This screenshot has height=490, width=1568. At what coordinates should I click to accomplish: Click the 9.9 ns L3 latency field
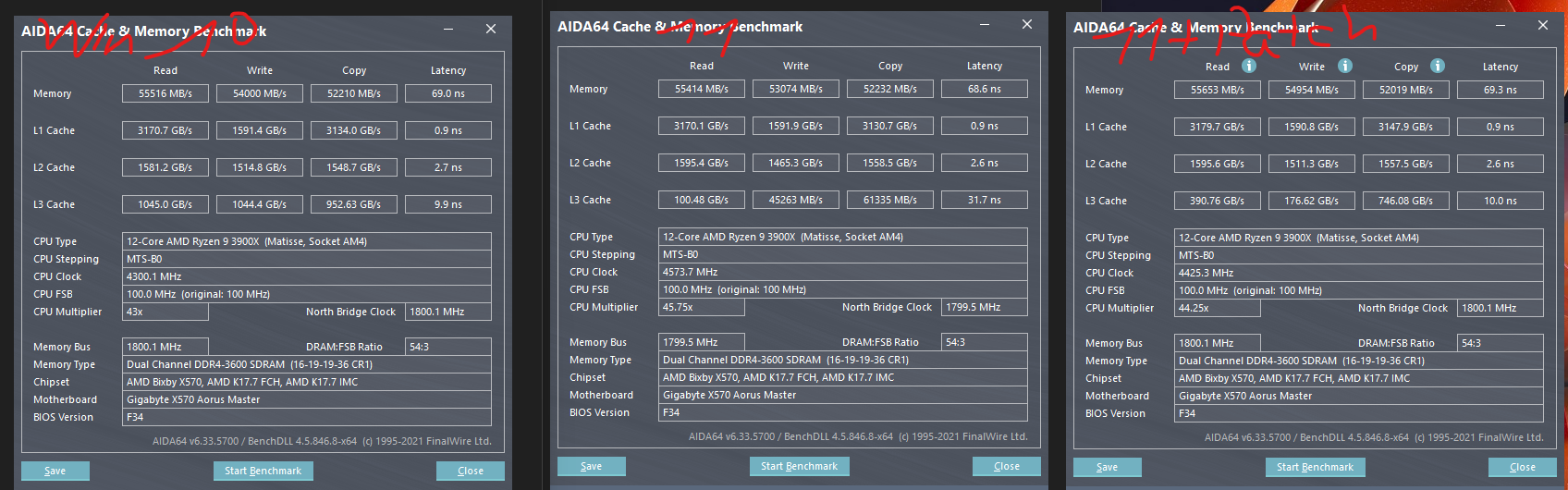coord(448,204)
